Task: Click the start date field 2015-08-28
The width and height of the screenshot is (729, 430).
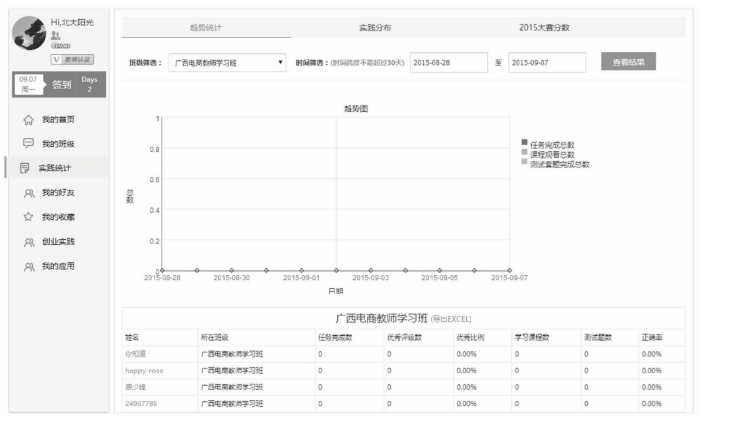Action: (449, 62)
